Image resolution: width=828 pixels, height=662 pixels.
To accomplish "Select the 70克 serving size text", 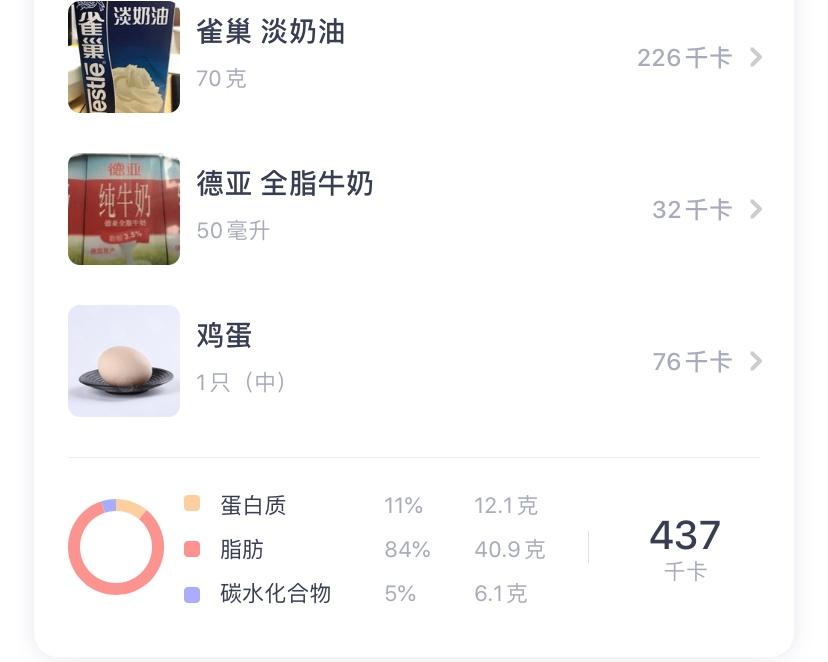I will click(x=221, y=79).
